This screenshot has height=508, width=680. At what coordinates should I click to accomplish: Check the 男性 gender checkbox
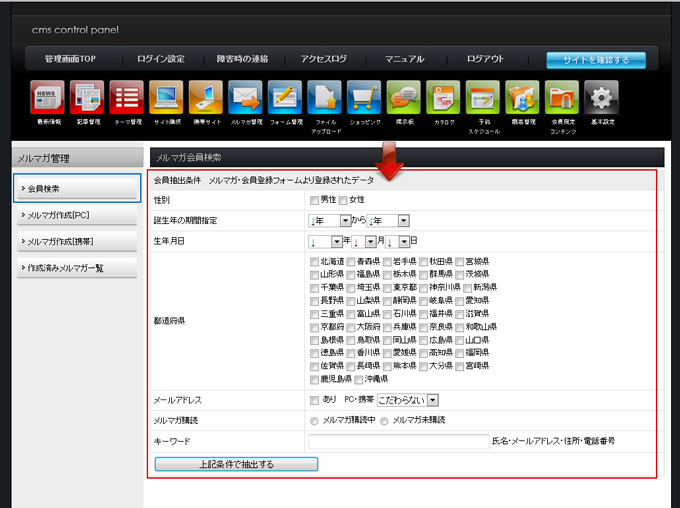coord(315,200)
